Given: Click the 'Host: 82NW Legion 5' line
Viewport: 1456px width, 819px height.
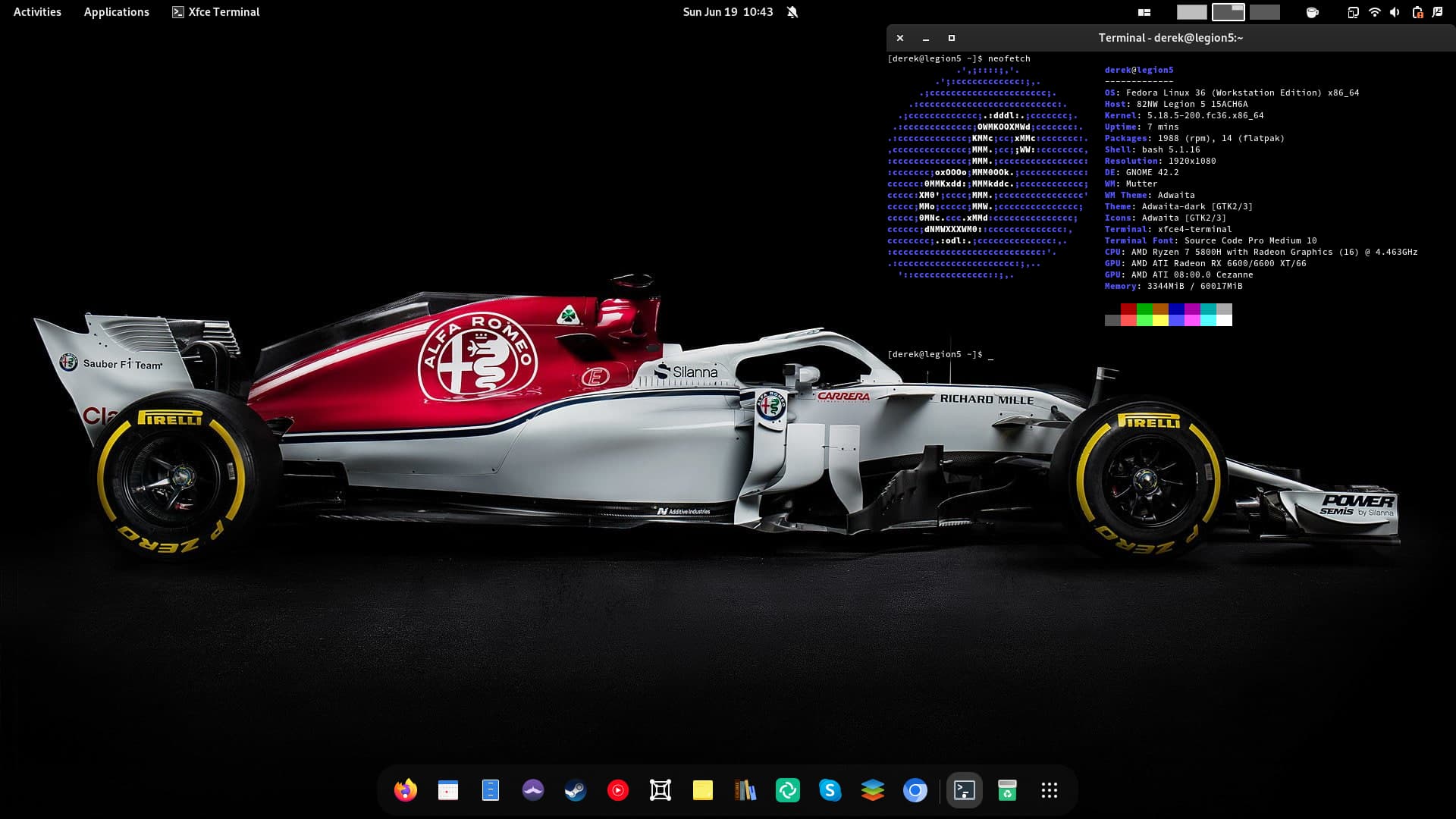Looking at the screenshot, I should pyautogui.click(x=1176, y=104).
